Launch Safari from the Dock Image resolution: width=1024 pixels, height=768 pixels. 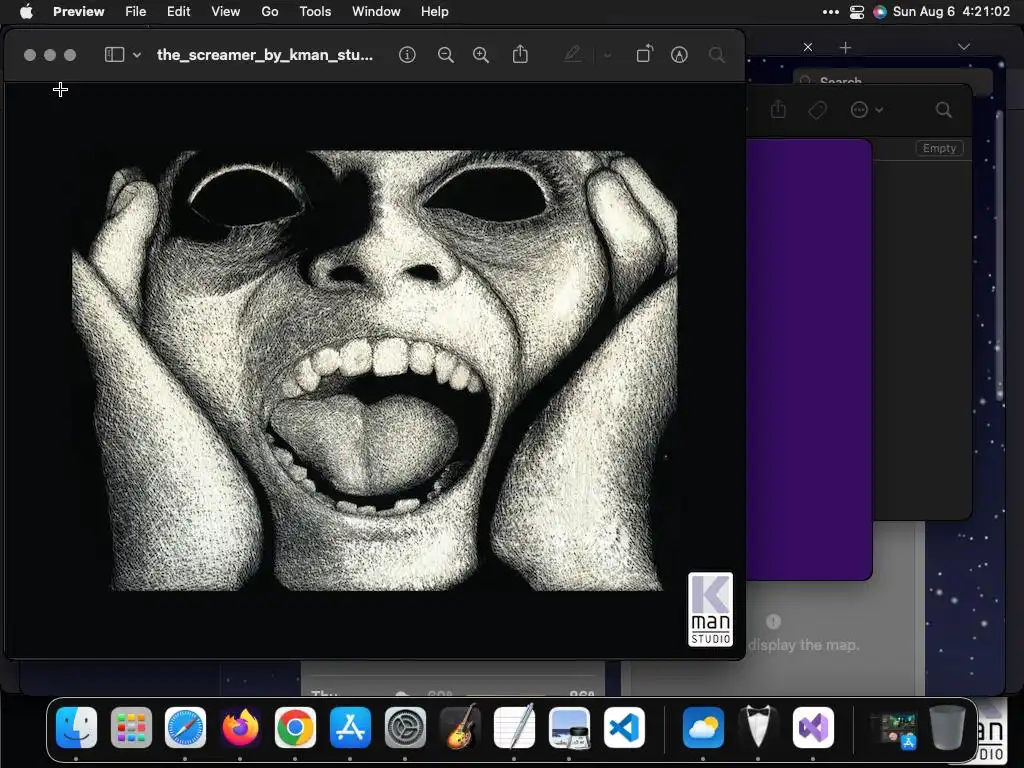click(x=185, y=727)
